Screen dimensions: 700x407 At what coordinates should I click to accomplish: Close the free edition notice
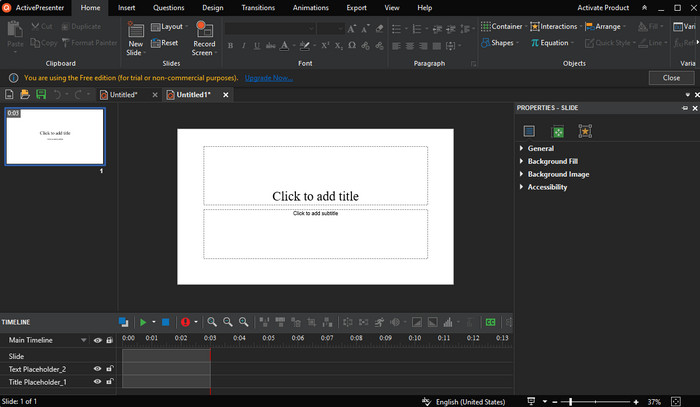(671, 78)
